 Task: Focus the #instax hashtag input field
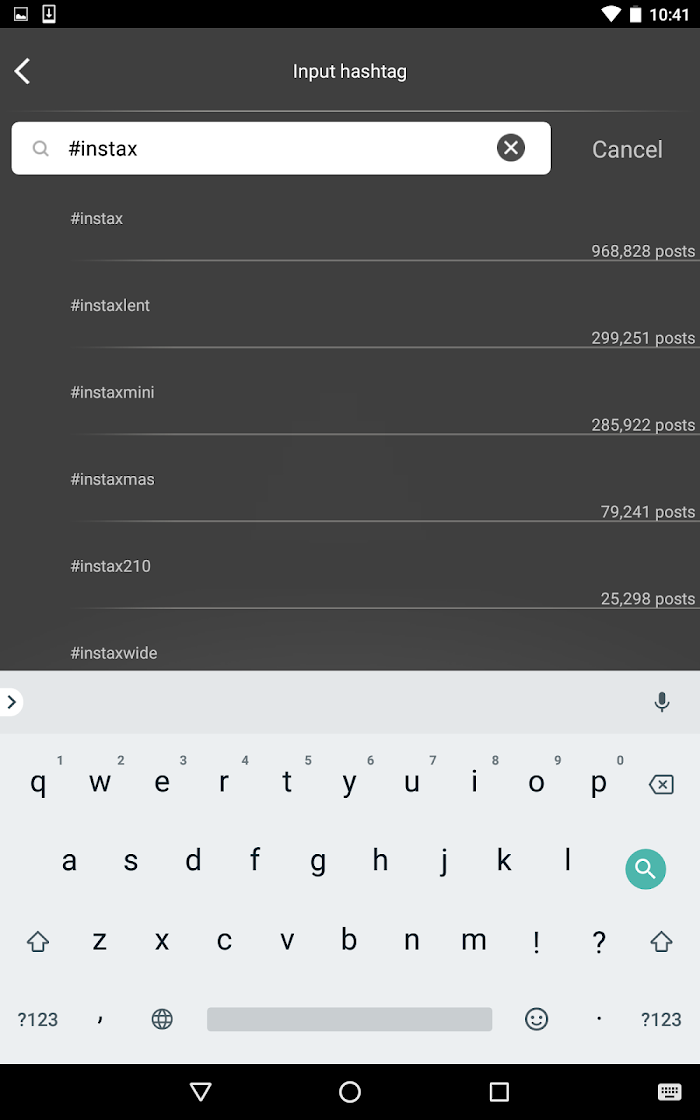[281, 148]
